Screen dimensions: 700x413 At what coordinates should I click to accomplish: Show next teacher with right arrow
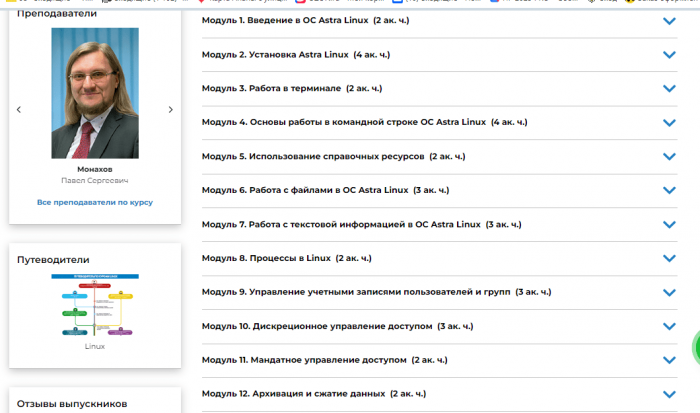[171, 109]
